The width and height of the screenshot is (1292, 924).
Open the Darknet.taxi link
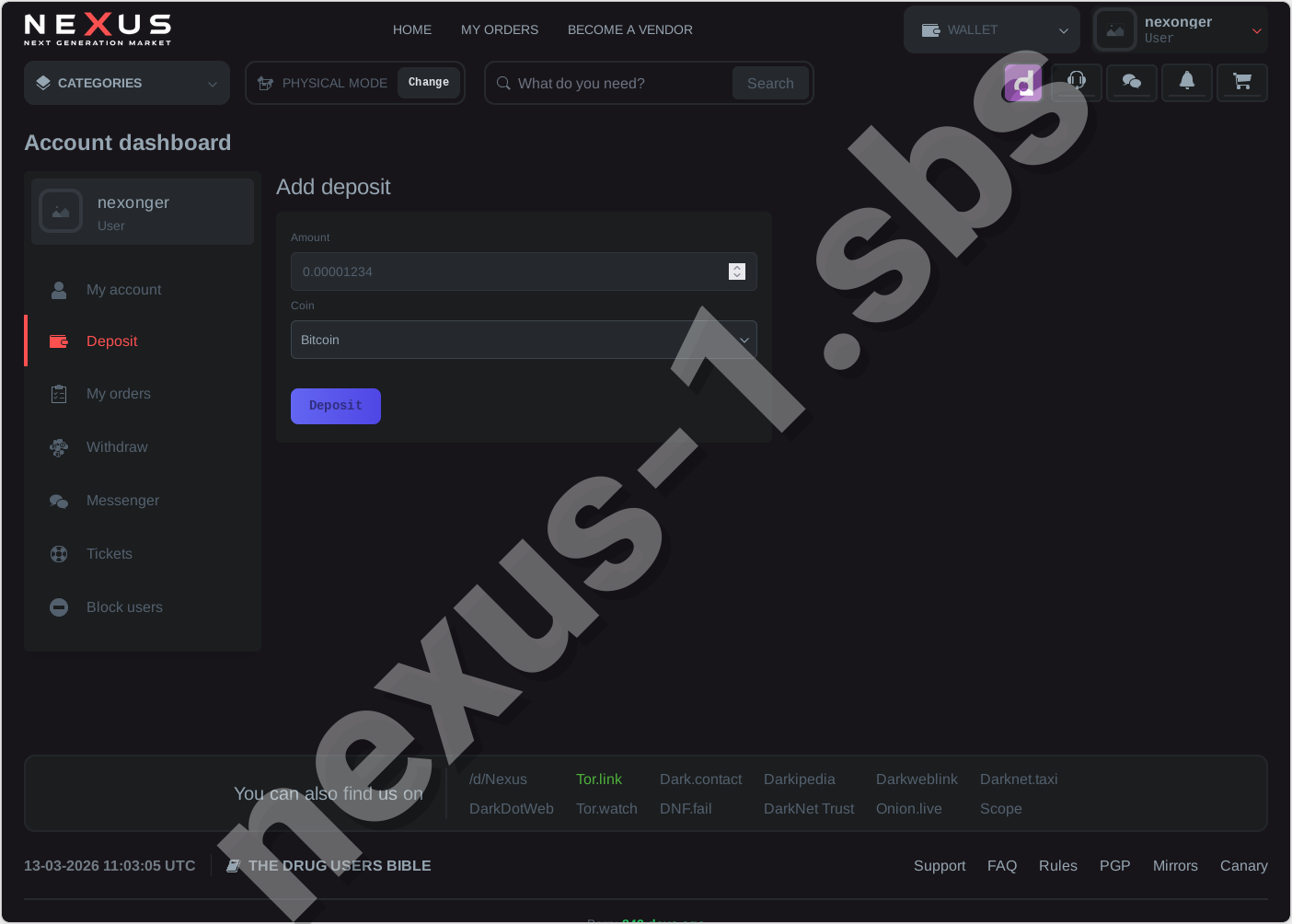pyautogui.click(x=1019, y=780)
